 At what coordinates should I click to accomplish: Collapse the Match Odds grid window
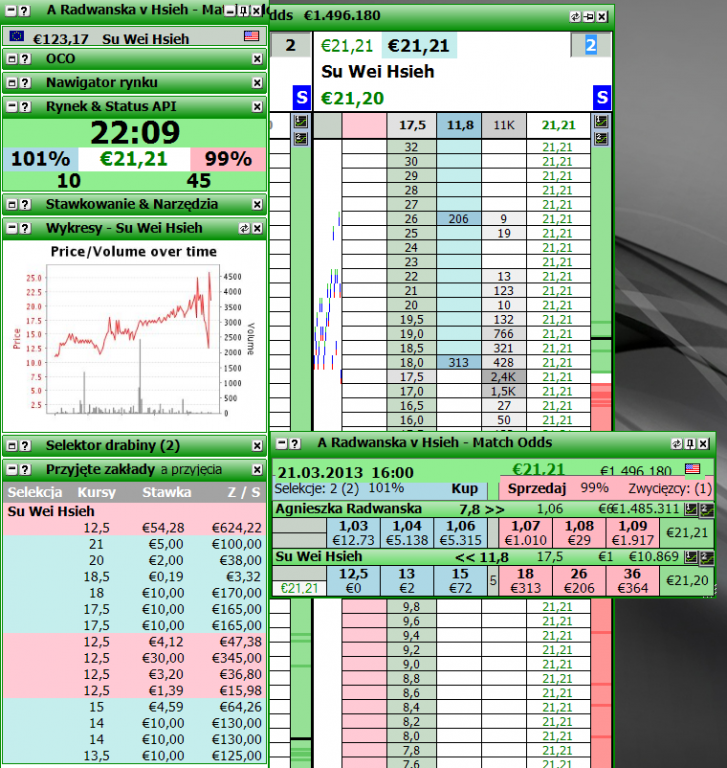coord(281,443)
